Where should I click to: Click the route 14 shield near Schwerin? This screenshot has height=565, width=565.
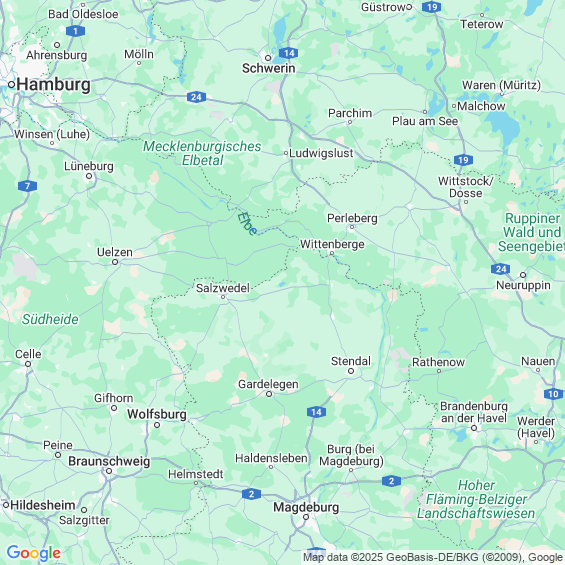tap(289, 53)
